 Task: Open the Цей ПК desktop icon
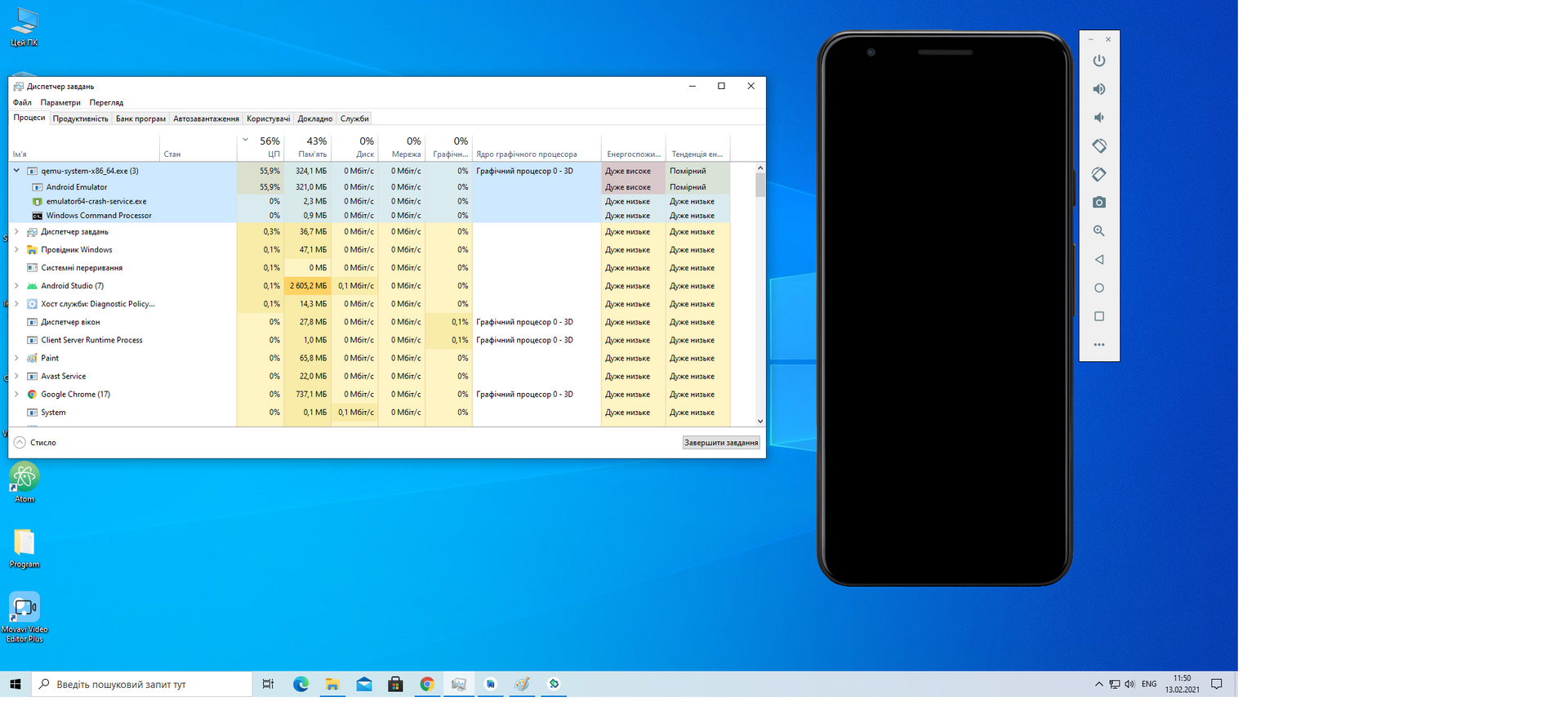[24, 27]
